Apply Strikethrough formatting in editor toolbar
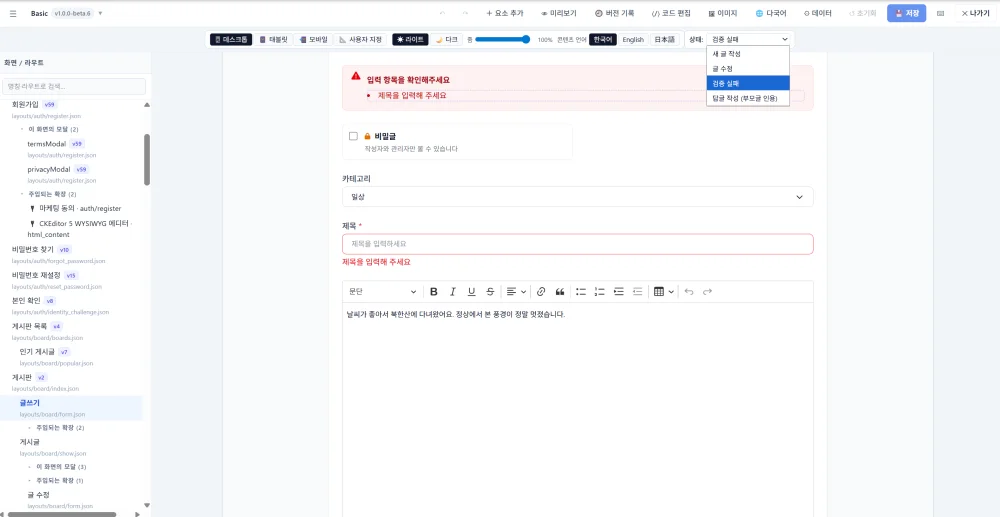1000x517 pixels. (490, 291)
